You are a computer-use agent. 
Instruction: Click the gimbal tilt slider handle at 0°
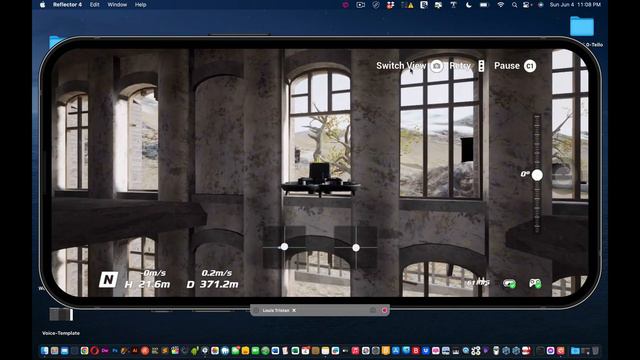click(537, 175)
